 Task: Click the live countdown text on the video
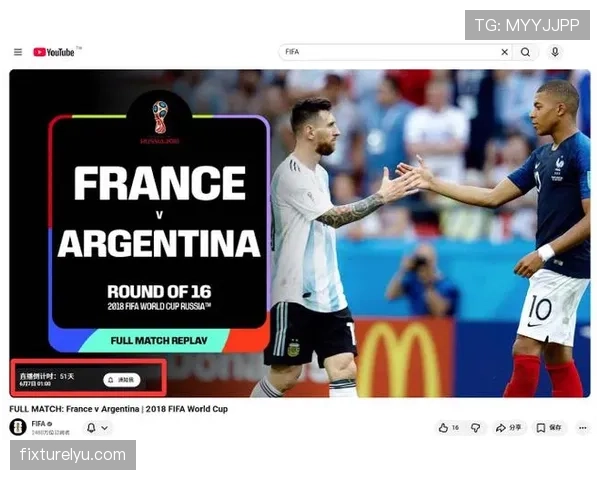tap(47, 376)
